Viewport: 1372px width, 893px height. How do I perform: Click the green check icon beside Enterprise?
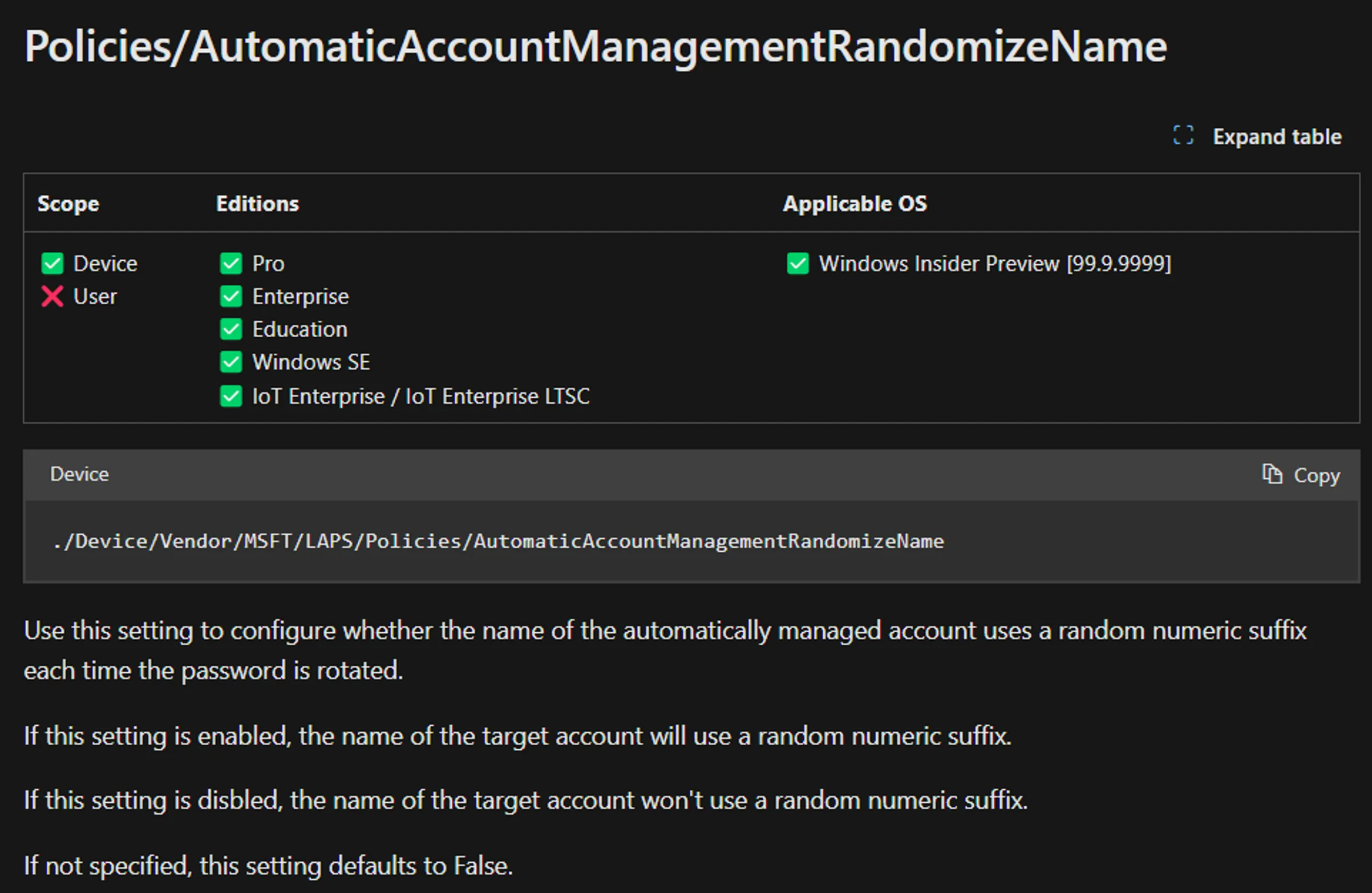(231, 296)
